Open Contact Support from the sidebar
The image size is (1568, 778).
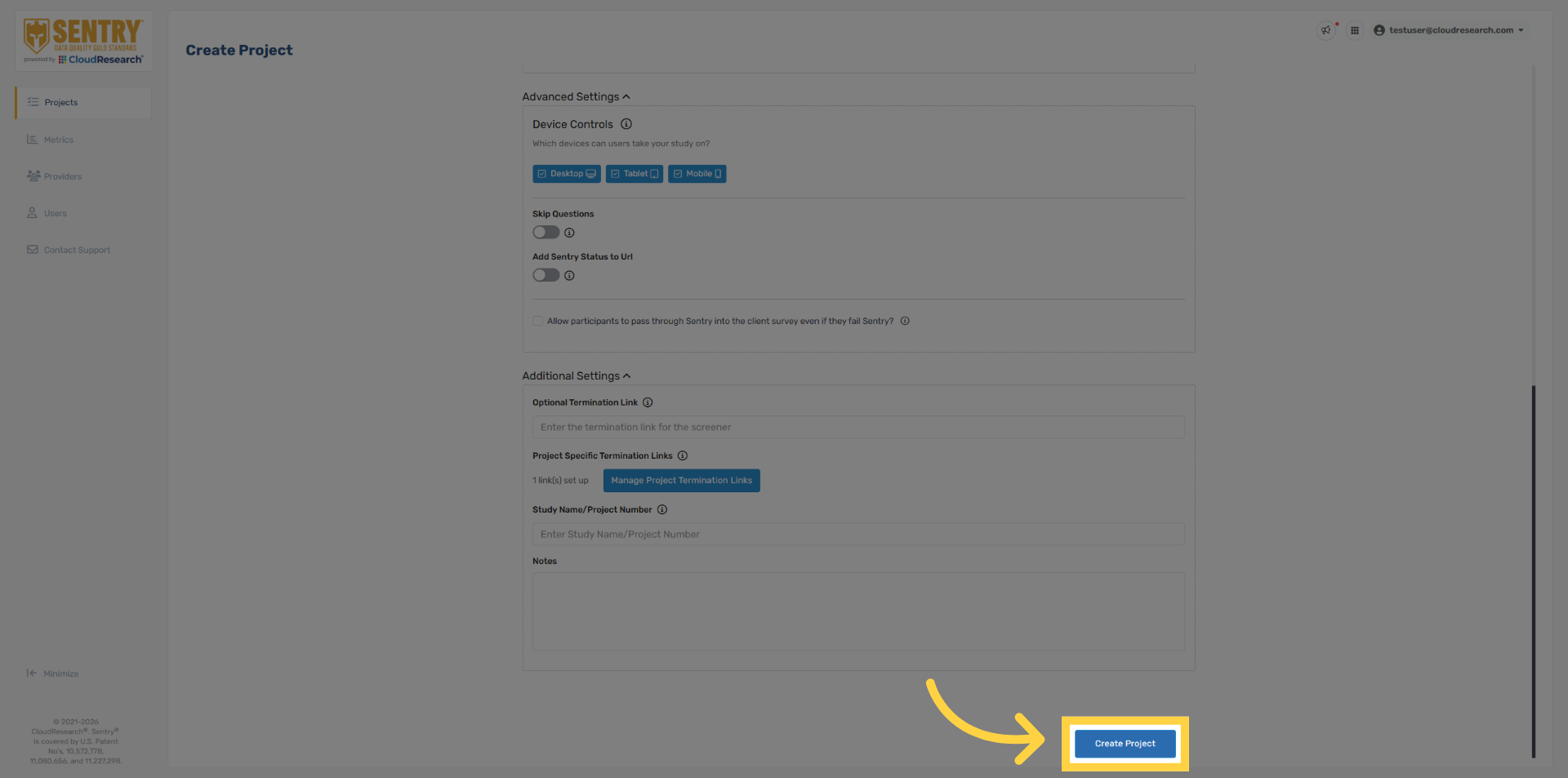[x=77, y=250]
